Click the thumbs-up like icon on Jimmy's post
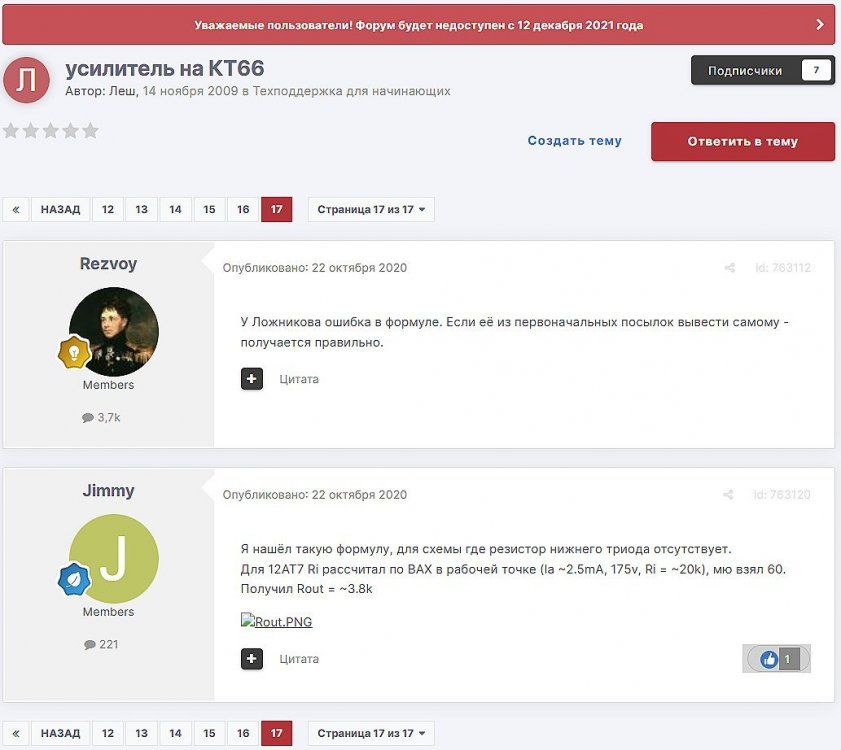841x750 pixels. coord(768,659)
